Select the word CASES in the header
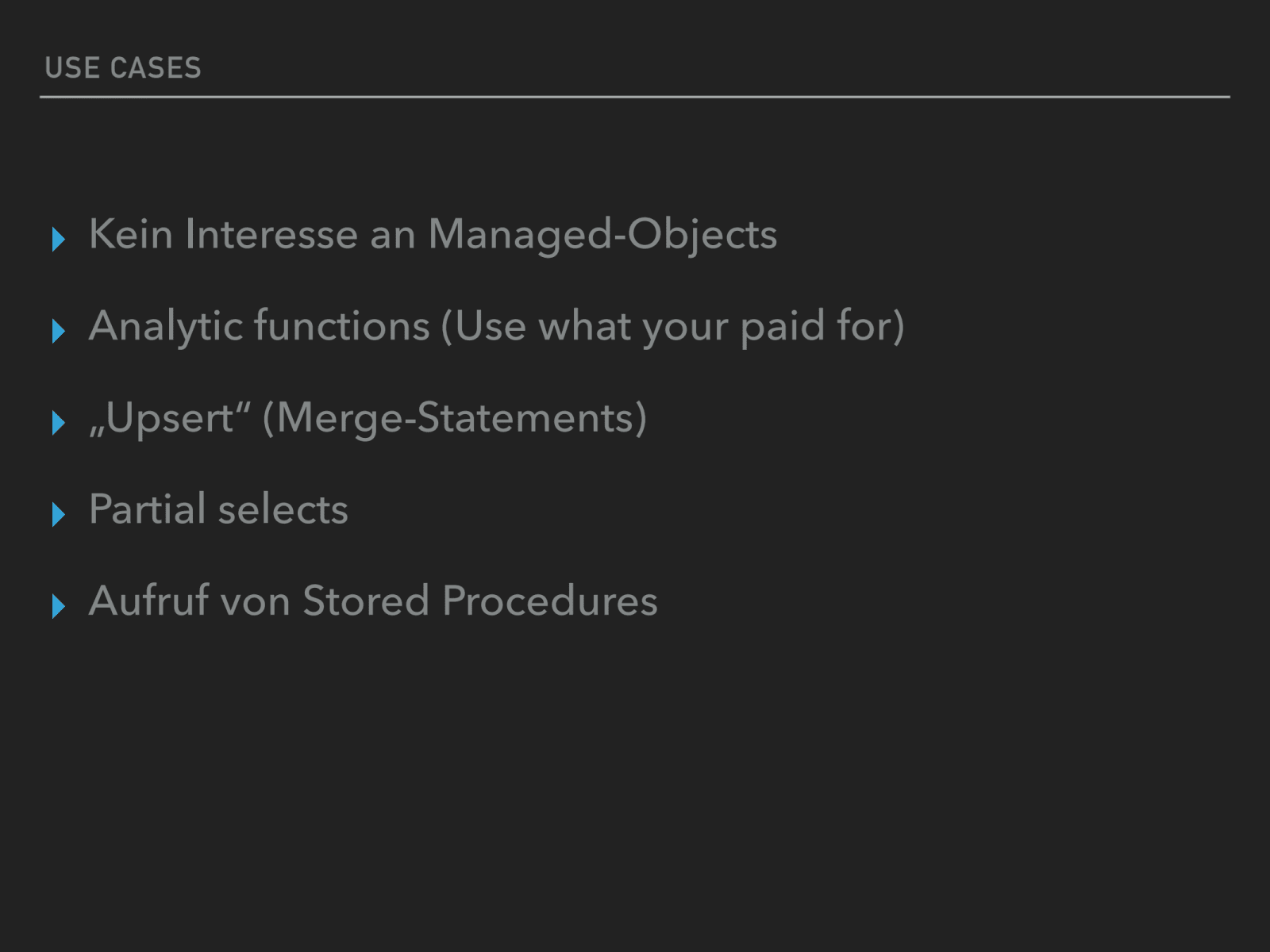The image size is (1270, 952). (156, 68)
